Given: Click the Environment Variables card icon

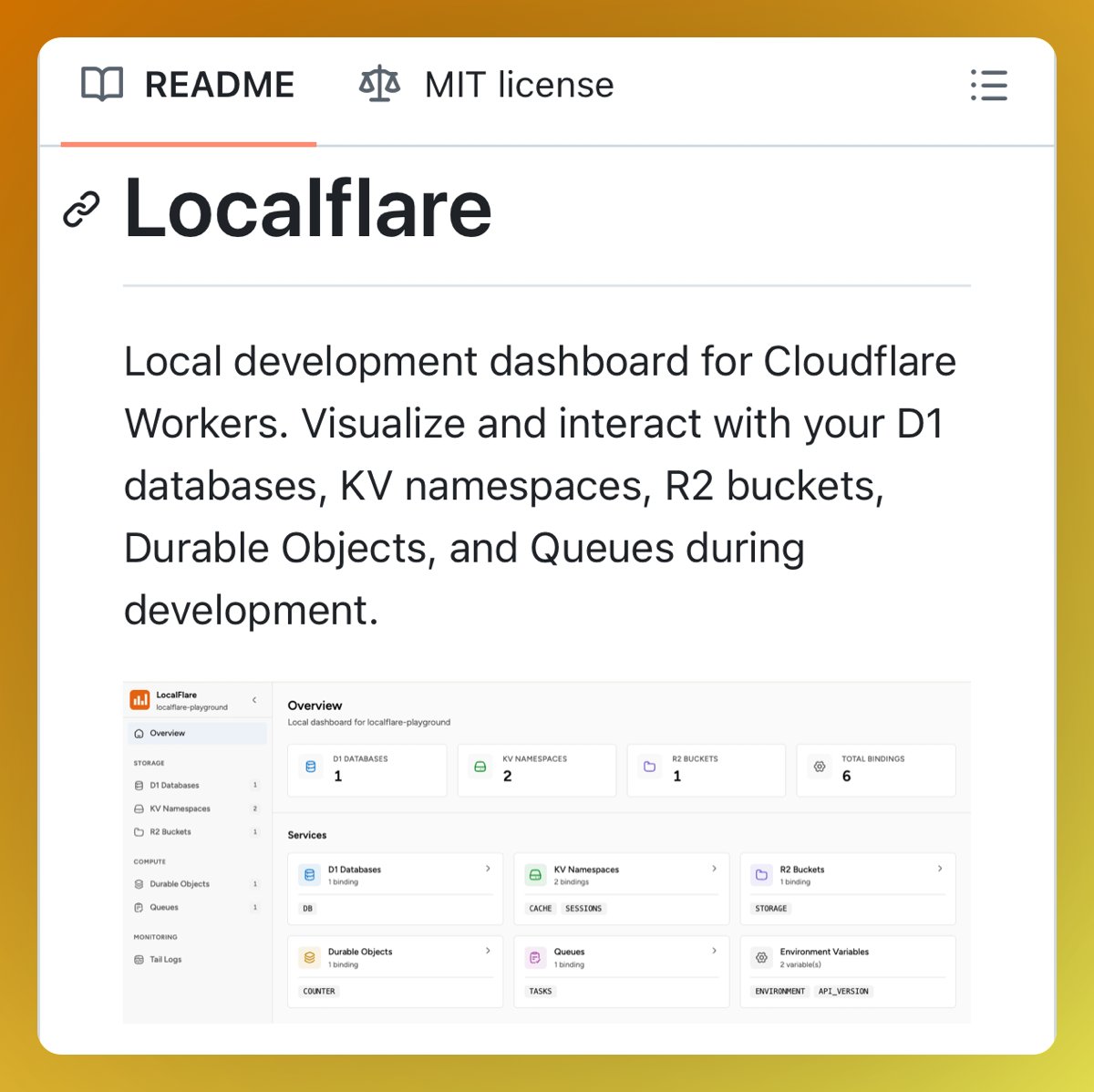Looking at the screenshot, I should 762,957.
